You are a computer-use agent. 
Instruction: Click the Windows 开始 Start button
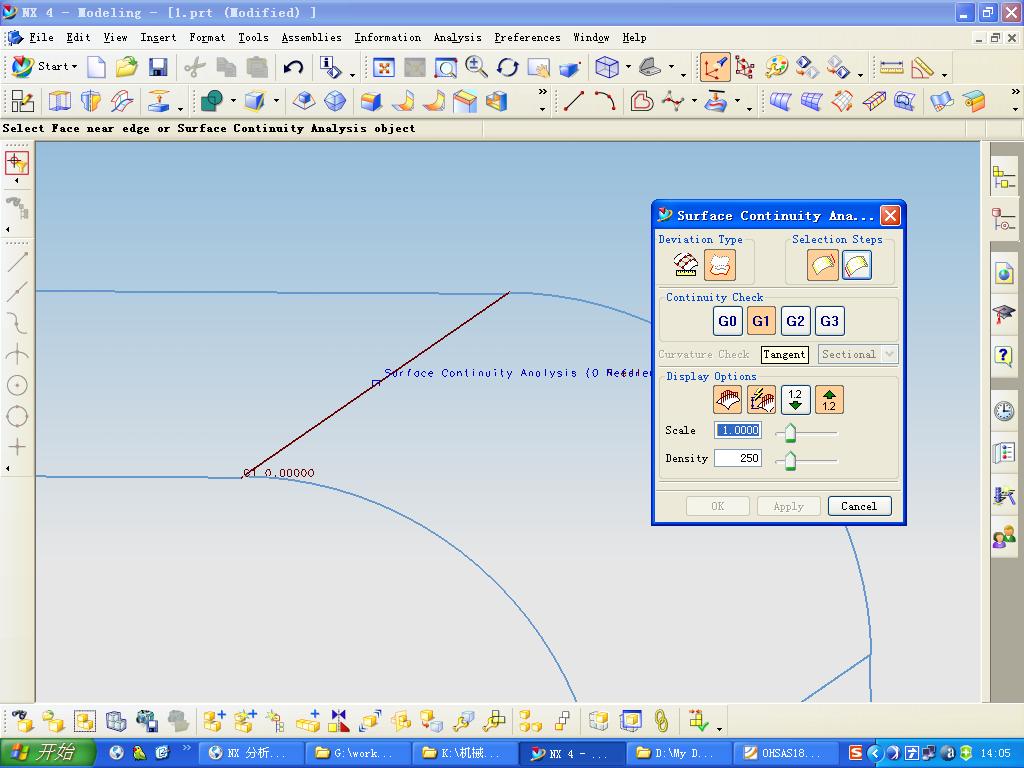pos(48,752)
